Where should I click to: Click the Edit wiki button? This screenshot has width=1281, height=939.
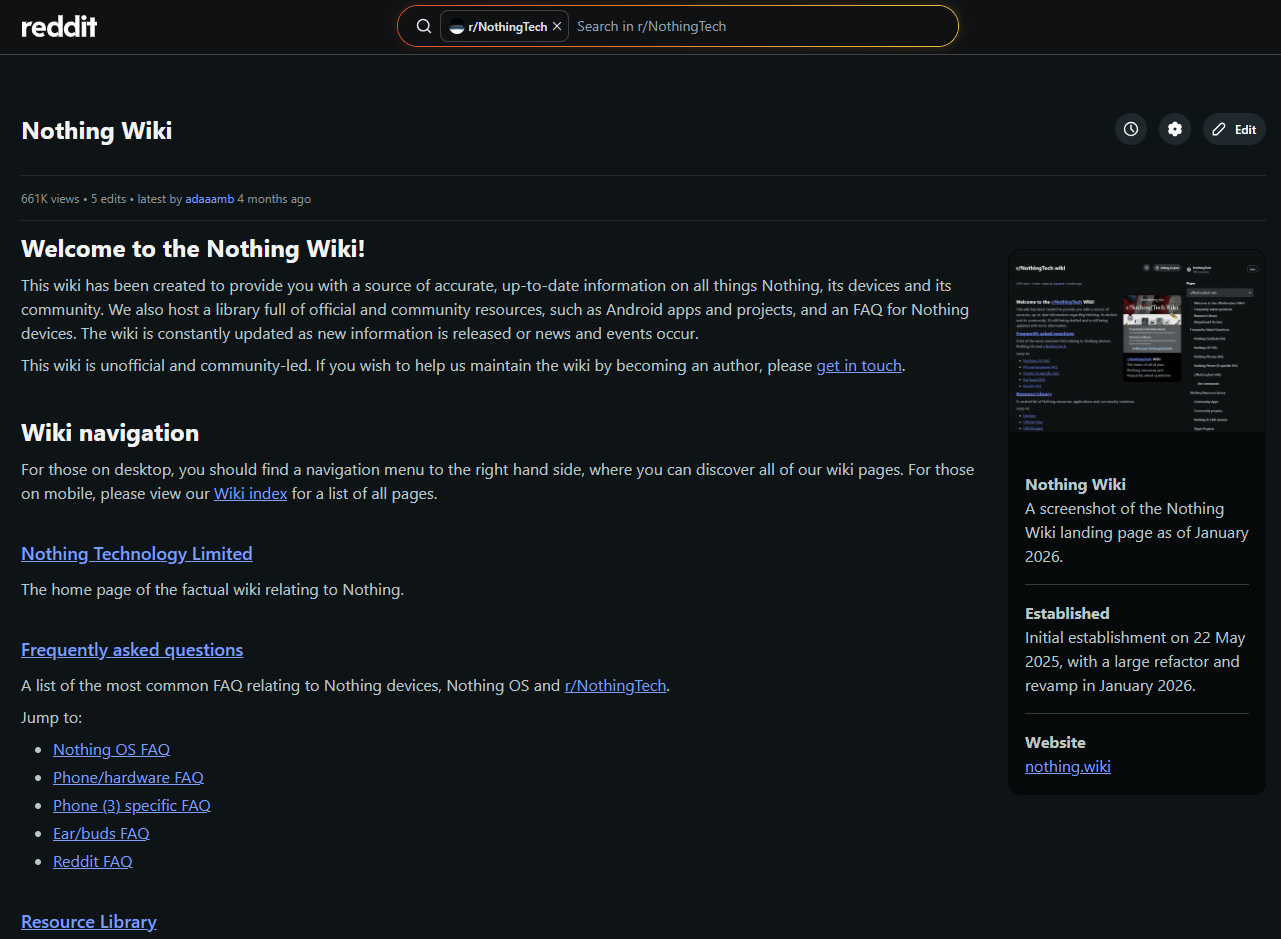point(1234,129)
